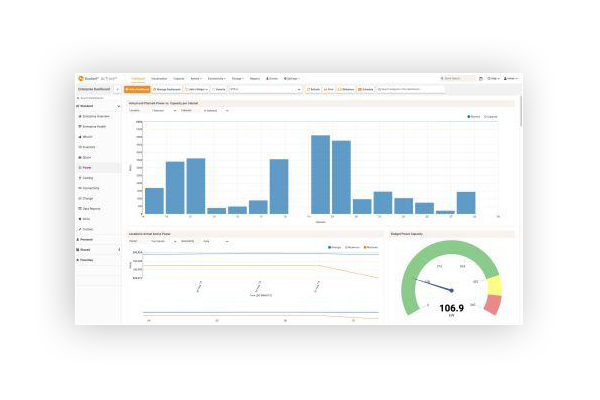The image size is (600, 400).
Task: Open the Settings gear menu
Action: click(x=292, y=78)
